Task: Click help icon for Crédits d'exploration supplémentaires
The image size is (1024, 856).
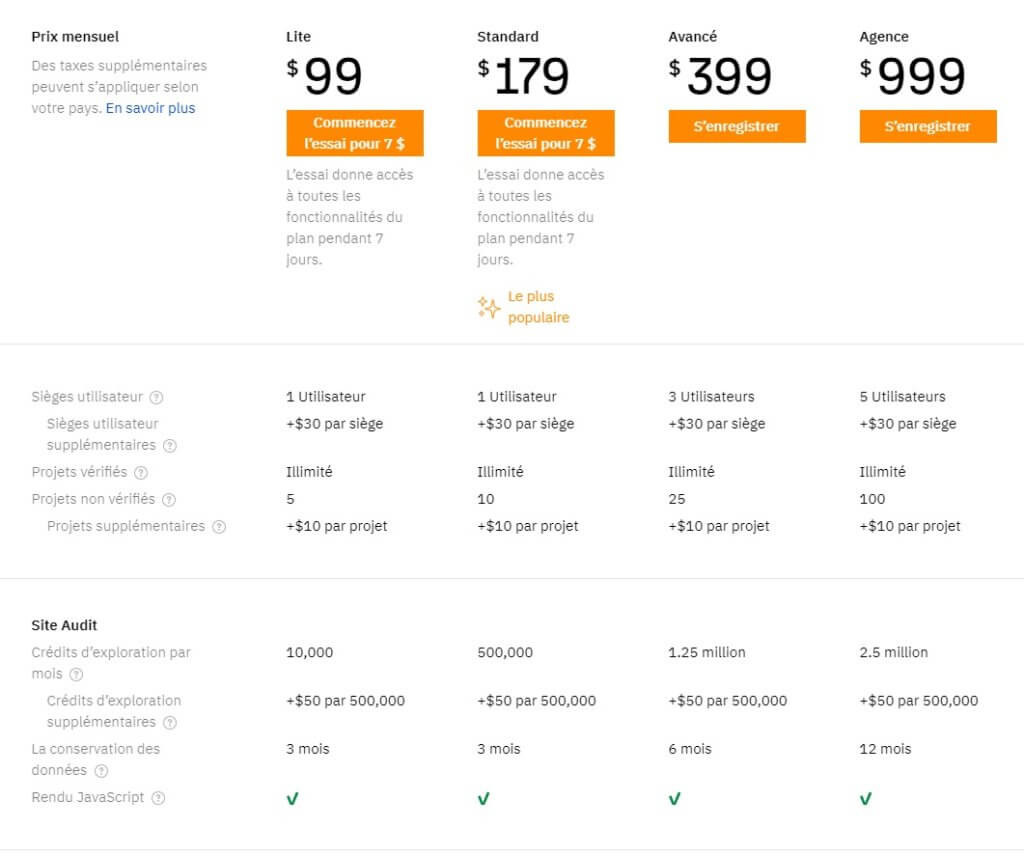Action: (x=170, y=723)
